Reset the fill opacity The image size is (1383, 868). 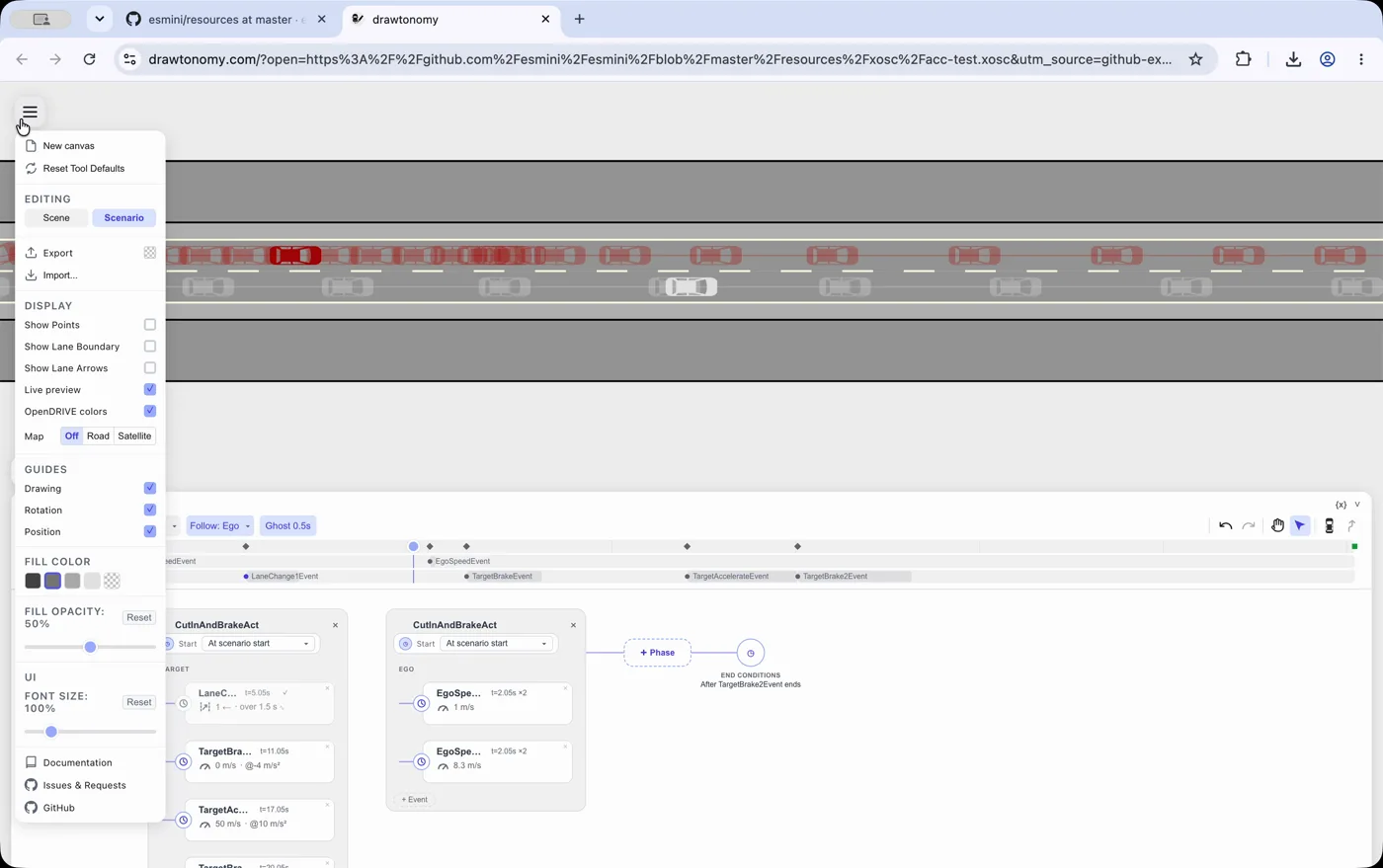139,618
